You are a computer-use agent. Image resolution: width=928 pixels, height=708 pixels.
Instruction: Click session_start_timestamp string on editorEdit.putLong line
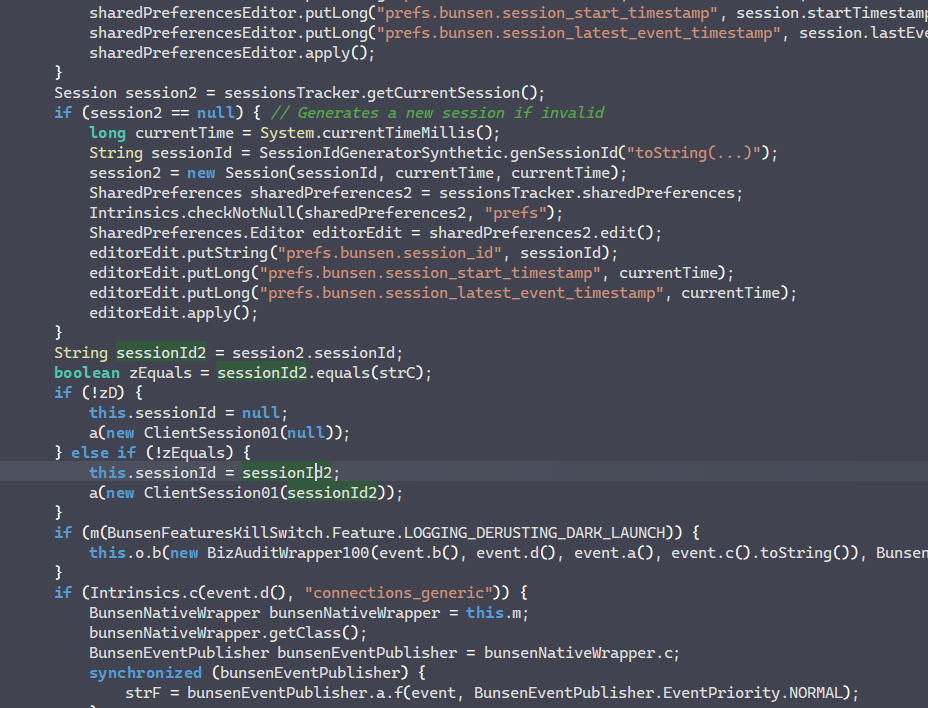430,273
